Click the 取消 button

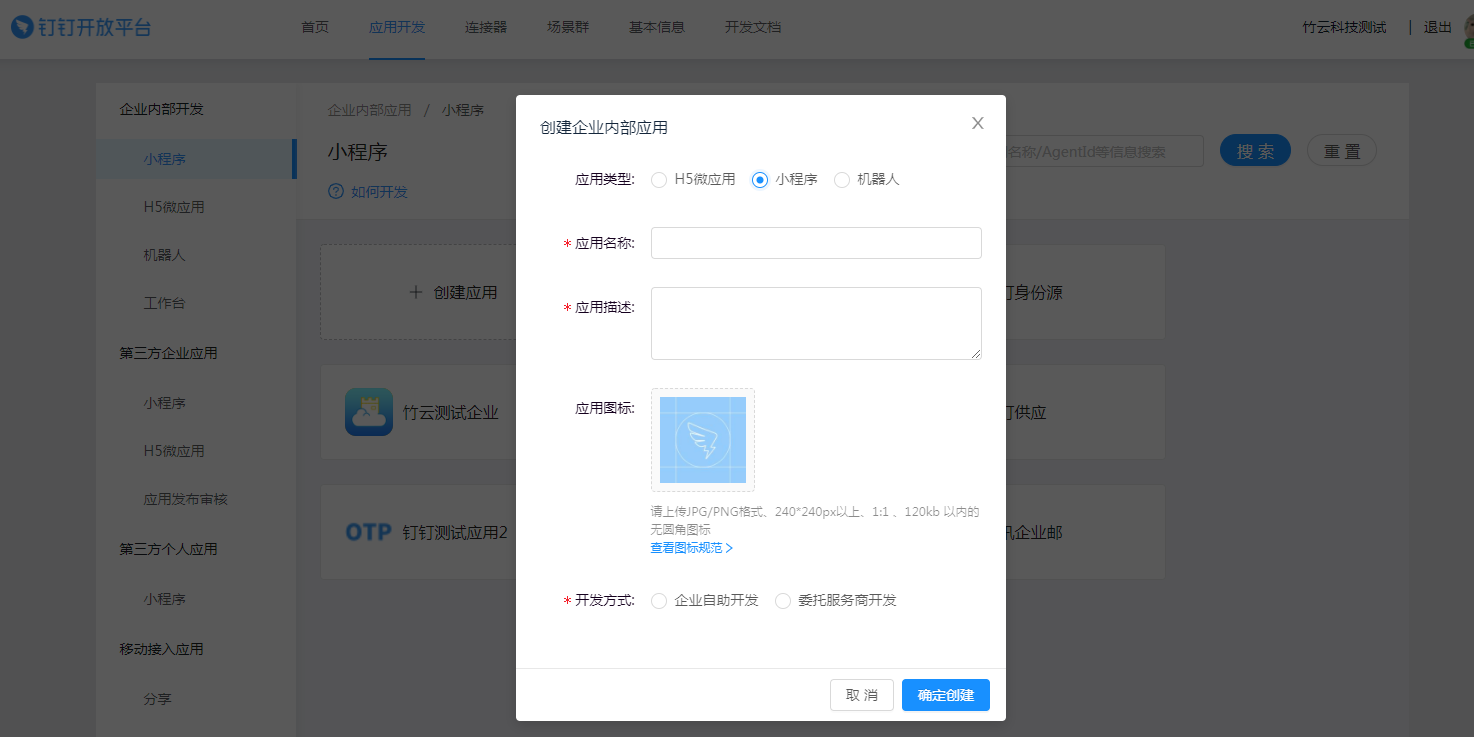(862, 695)
